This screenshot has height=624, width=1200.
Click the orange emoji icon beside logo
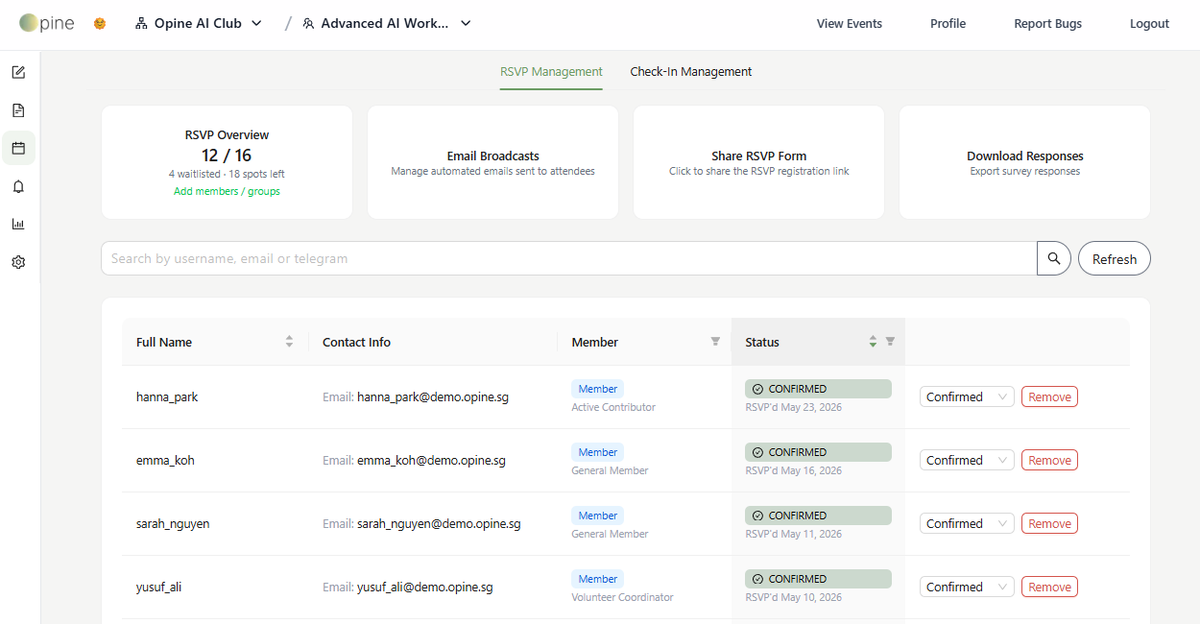tap(100, 23)
